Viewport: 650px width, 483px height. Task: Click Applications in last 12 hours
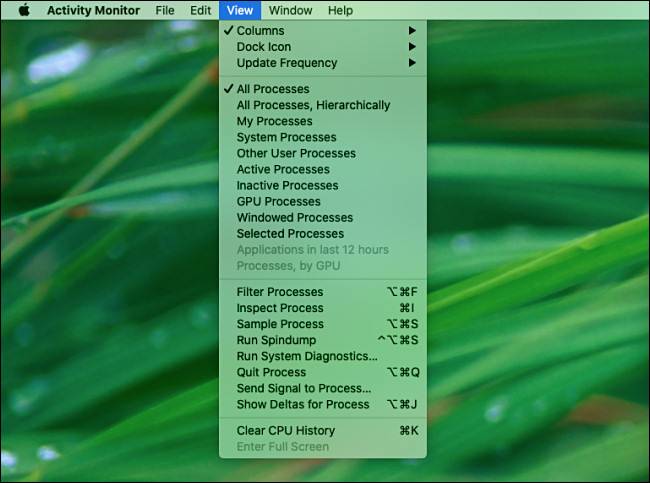(x=323, y=250)
